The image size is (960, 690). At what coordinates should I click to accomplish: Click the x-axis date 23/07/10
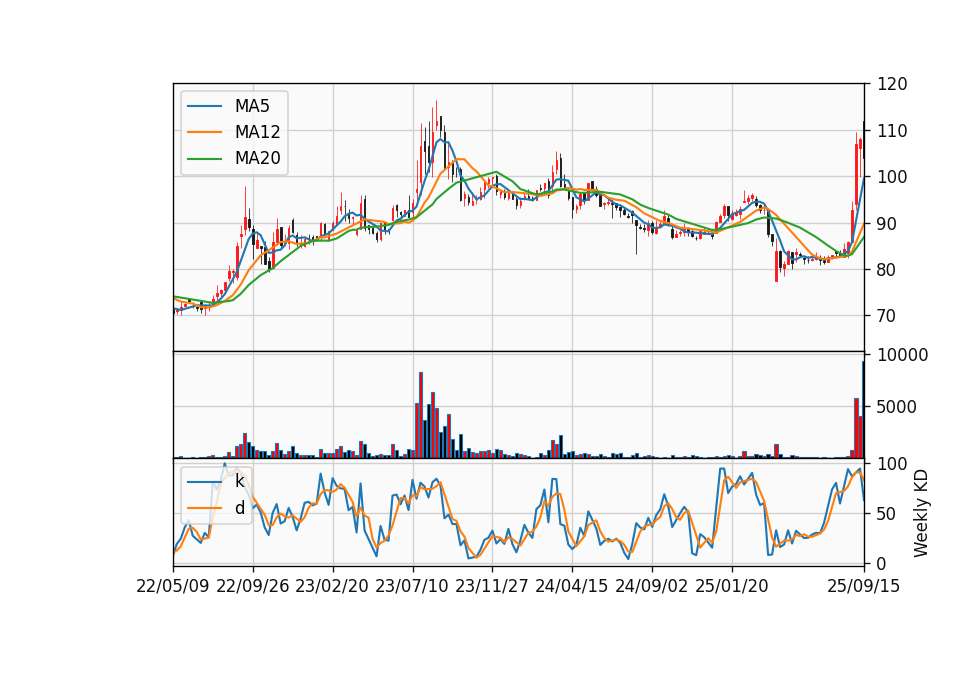tap(412, 586)
